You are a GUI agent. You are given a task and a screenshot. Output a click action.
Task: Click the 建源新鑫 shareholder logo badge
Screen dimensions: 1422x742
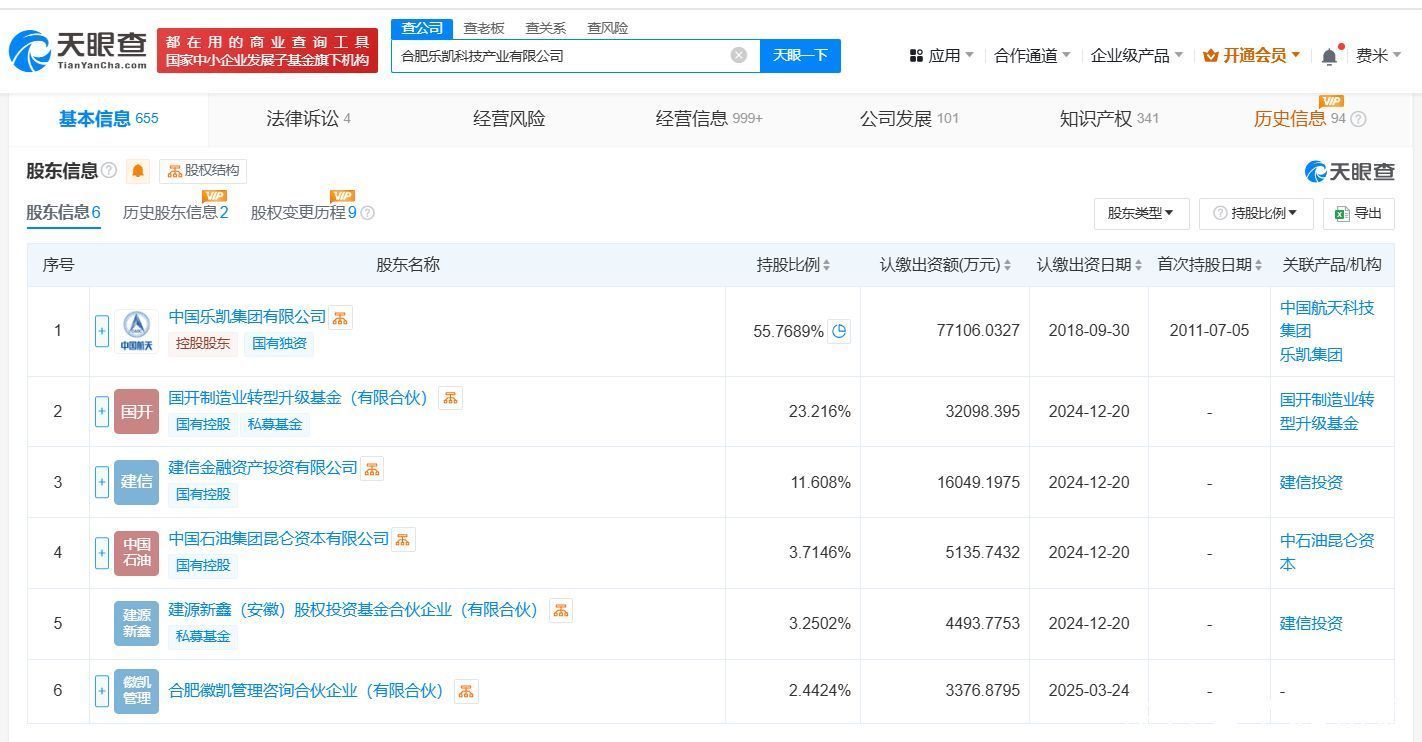click(x=136, y=624)
